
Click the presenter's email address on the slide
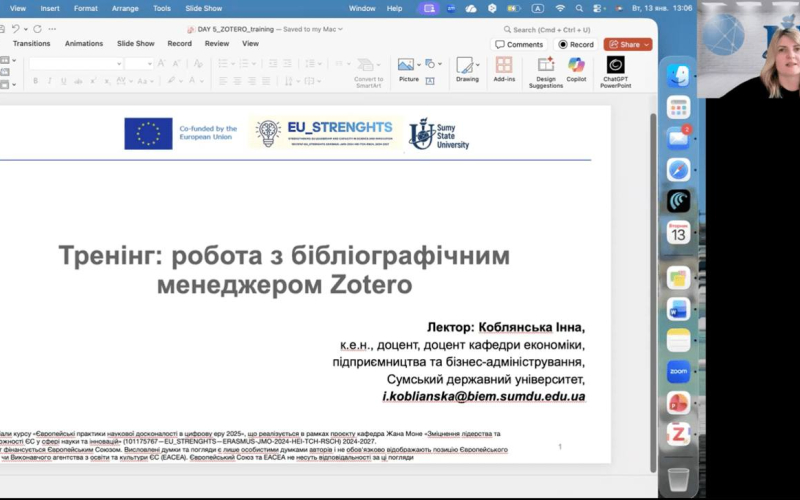click(484, 396)
